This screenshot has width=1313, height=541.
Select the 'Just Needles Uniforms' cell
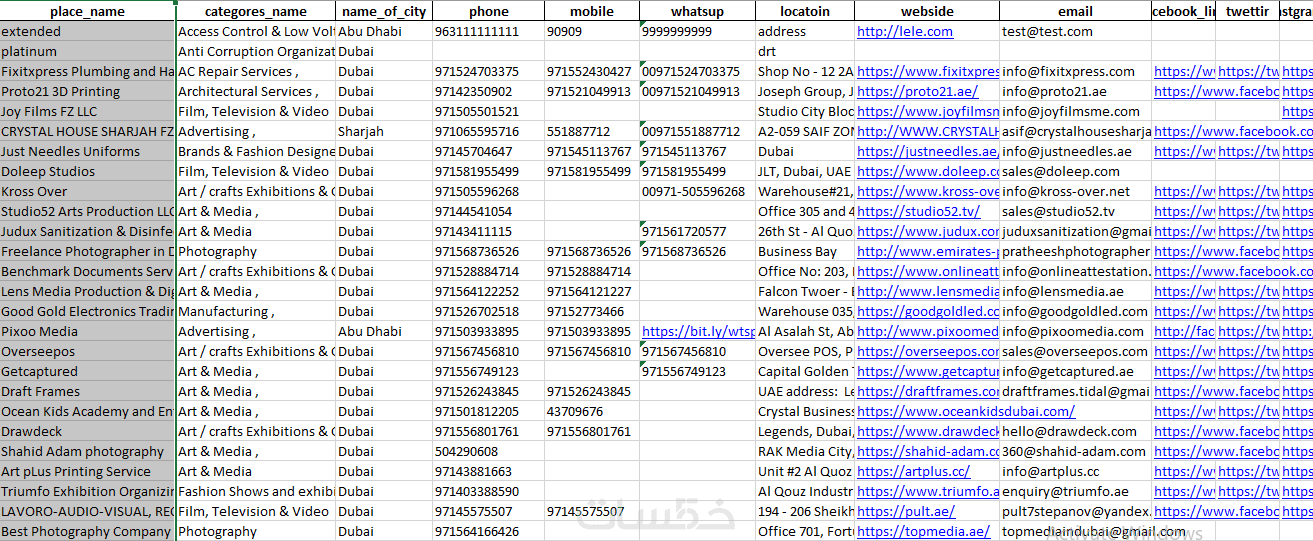tap(87, 151)
